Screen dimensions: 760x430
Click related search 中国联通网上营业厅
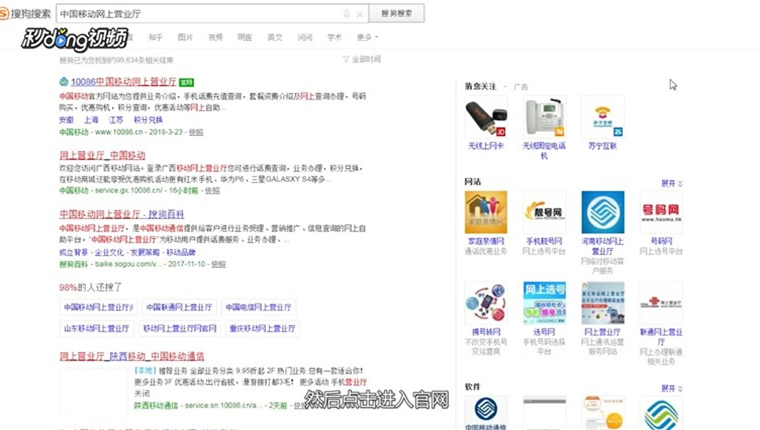pos(179,307)
